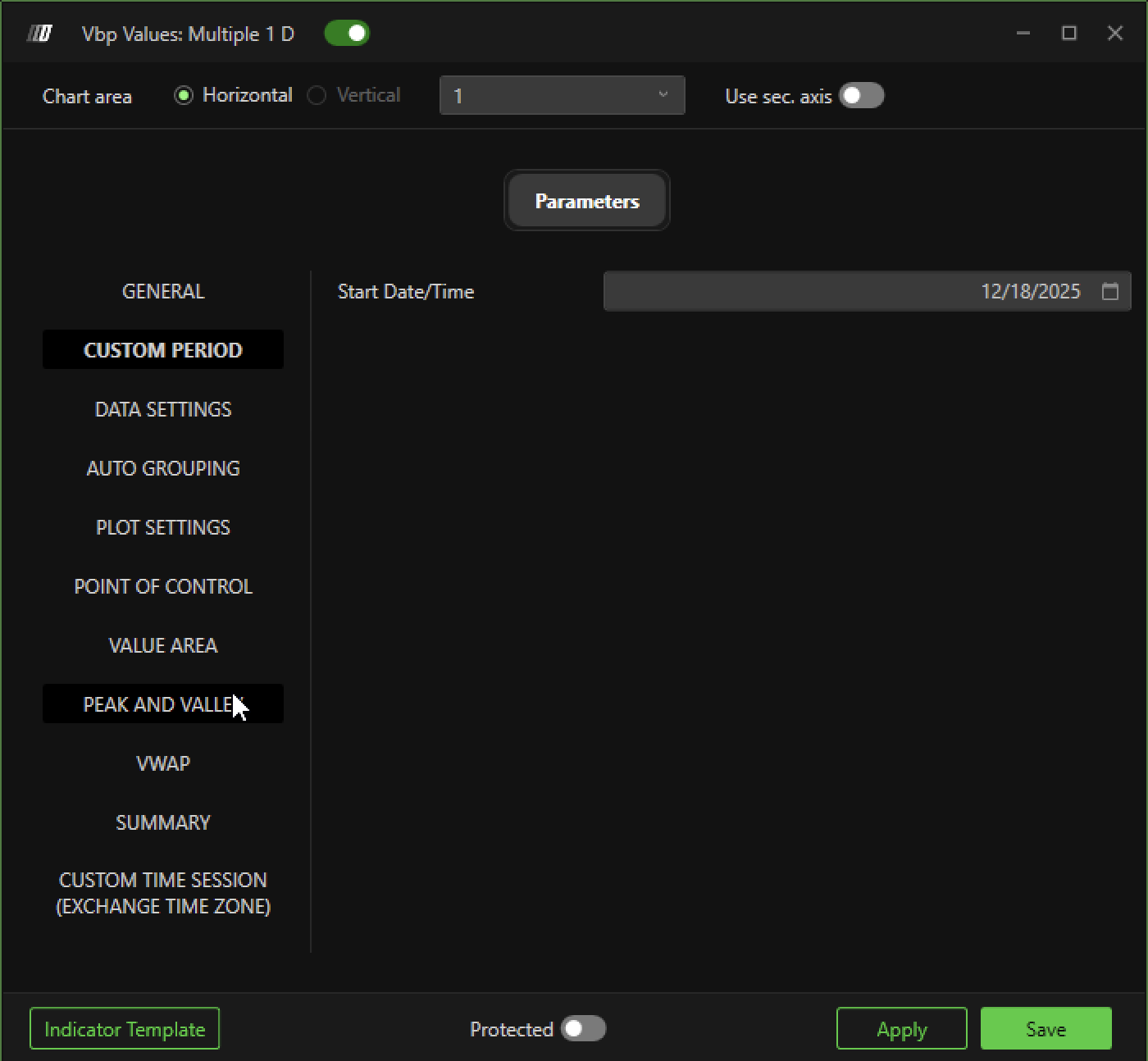This screenshot has height=1061, width=1148.
Task: Enable the Use sec. axis switch
Action: pyautogui.click(x=861, y=96)
